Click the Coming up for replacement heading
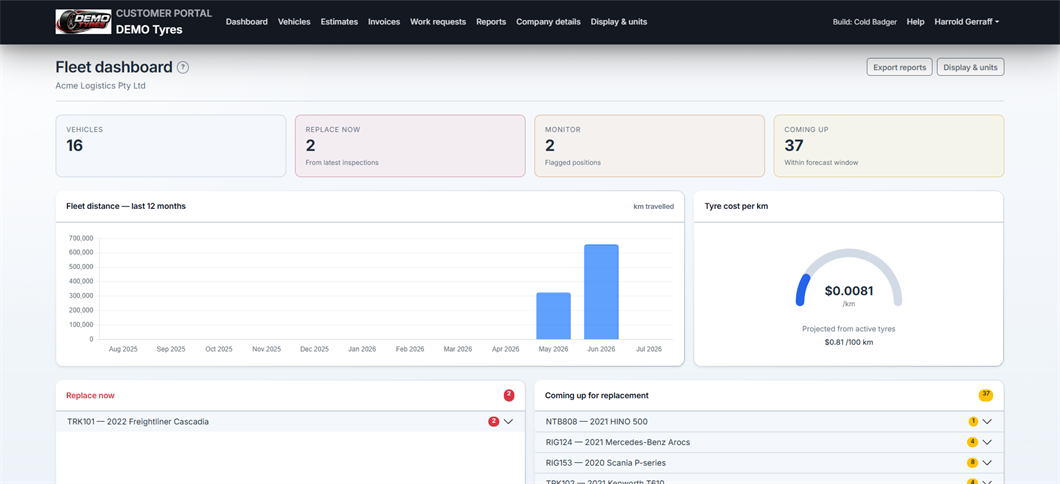This screenshot has width=1060, height=484. (597, 395)
